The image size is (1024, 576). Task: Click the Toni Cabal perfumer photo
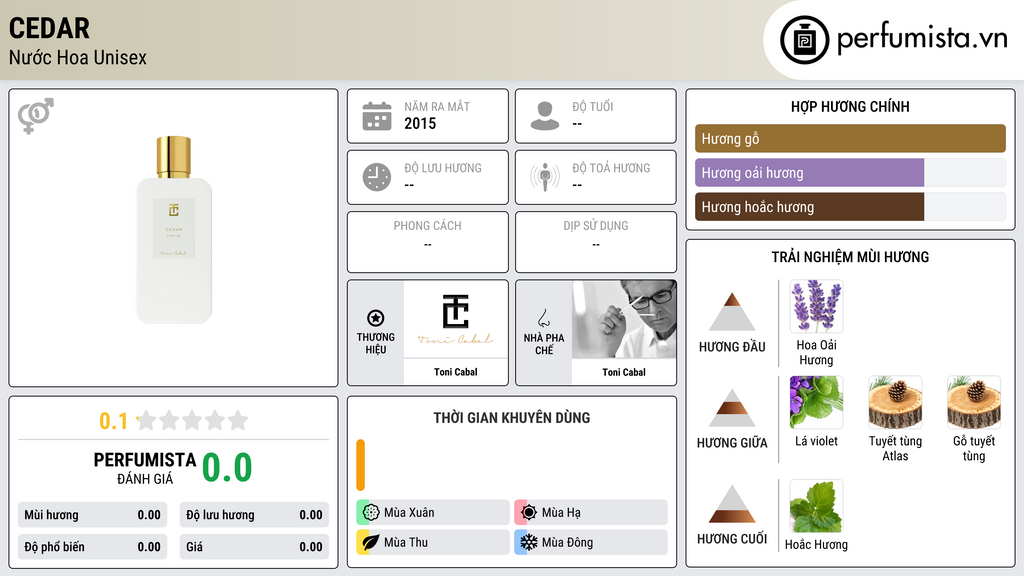pos(624,319)
